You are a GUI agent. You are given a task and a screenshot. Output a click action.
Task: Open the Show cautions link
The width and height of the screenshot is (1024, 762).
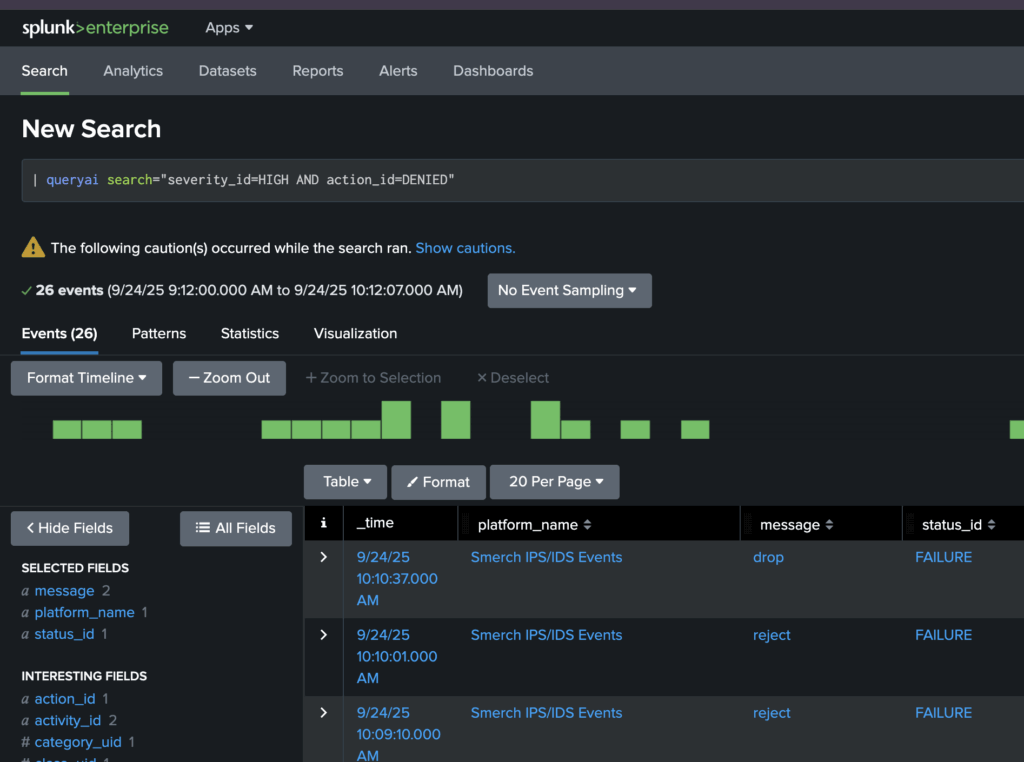465,248
